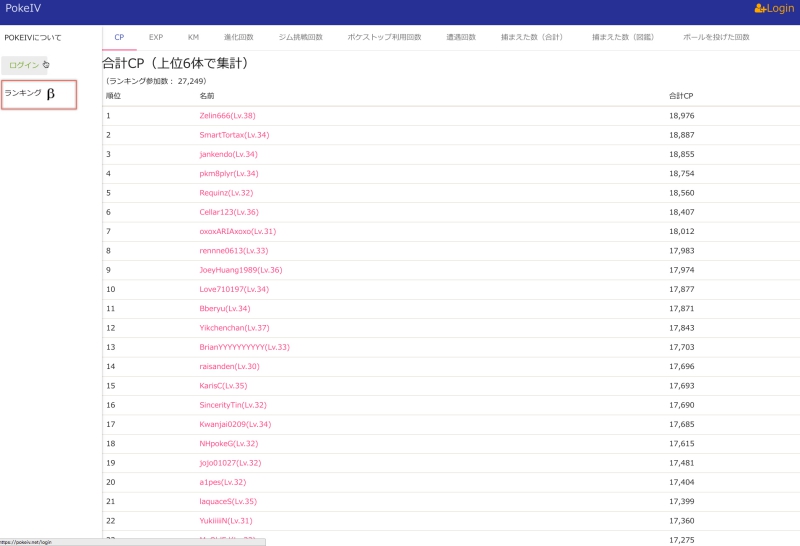Open the 捕まえた数（図鑑） tab

pos(623,37)
